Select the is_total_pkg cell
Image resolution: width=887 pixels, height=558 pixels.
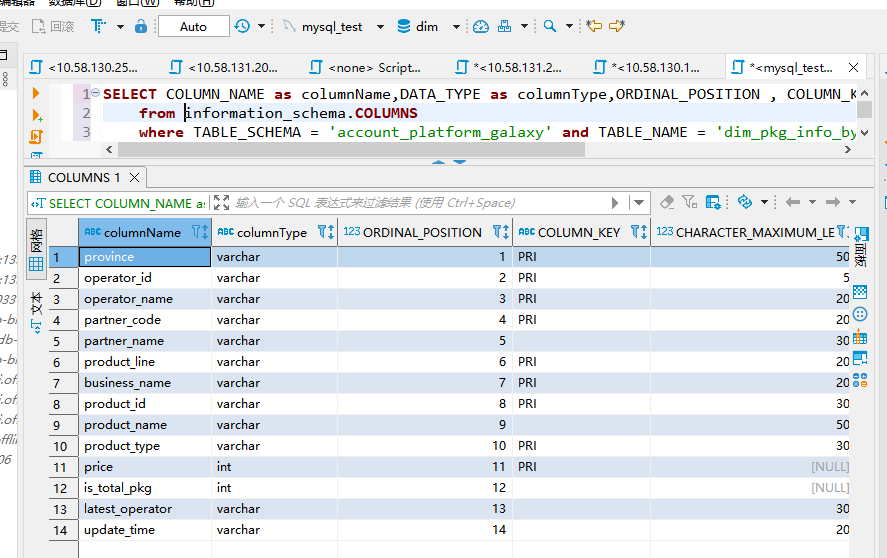[x=145, y=488]
